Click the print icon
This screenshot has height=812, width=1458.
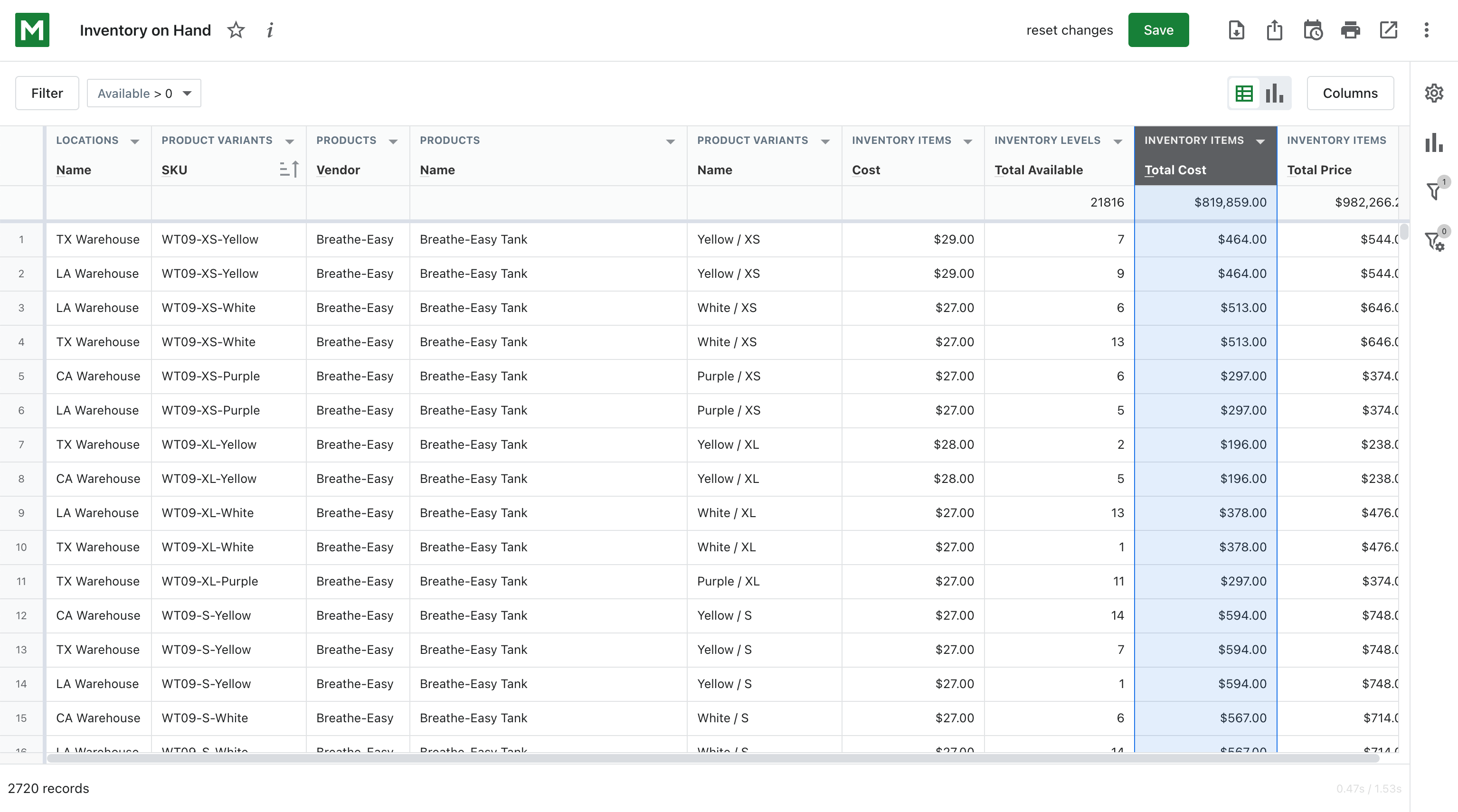pos(1351,30)
